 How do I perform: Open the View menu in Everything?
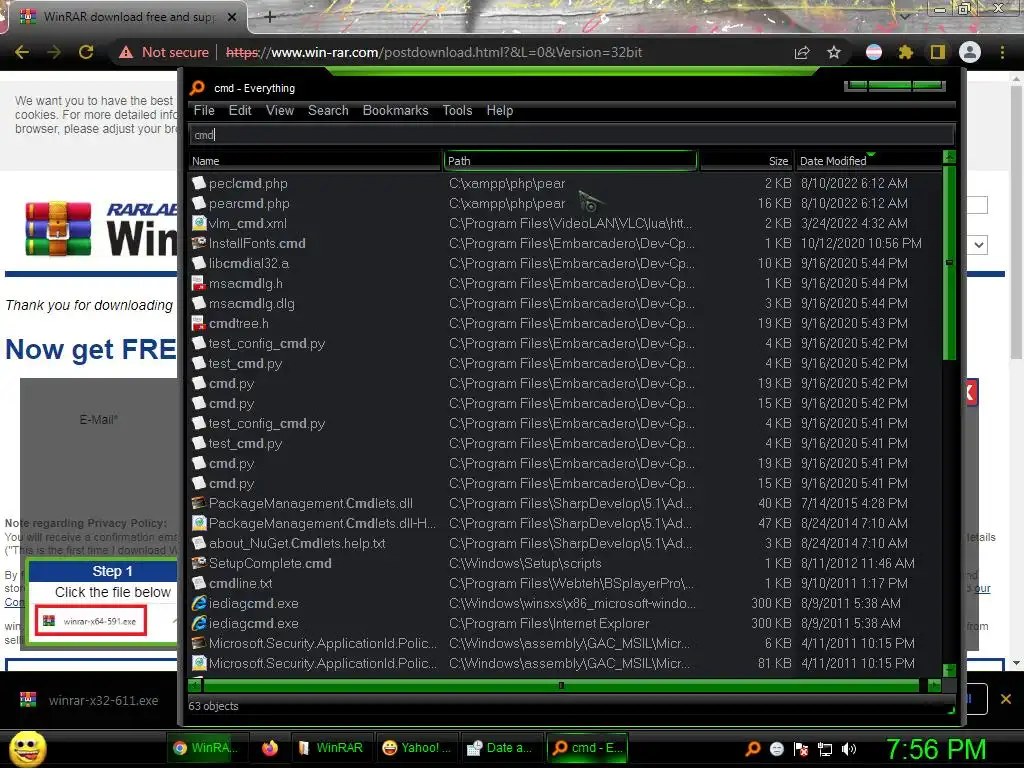[280, 110]
